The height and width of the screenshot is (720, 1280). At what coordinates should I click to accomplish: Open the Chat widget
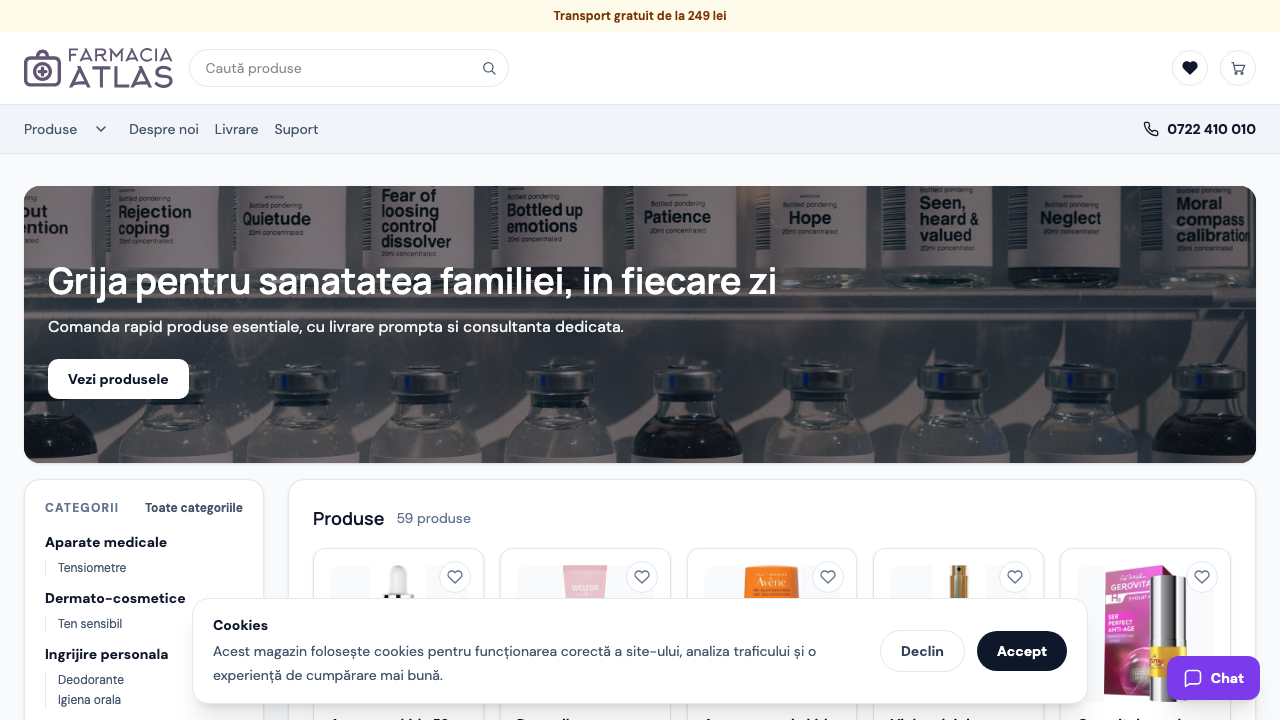1213,678
